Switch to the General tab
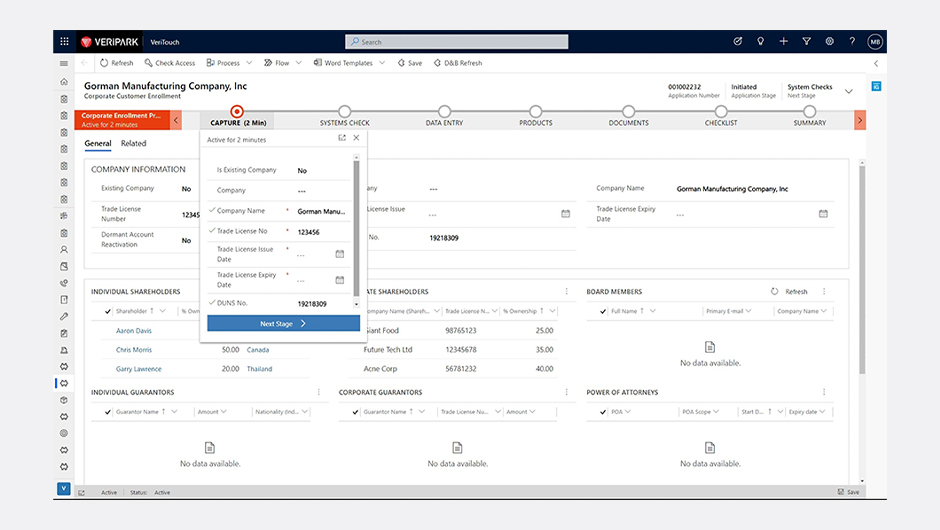The height and width of the screenshot is (530, 940). (98, 143)
